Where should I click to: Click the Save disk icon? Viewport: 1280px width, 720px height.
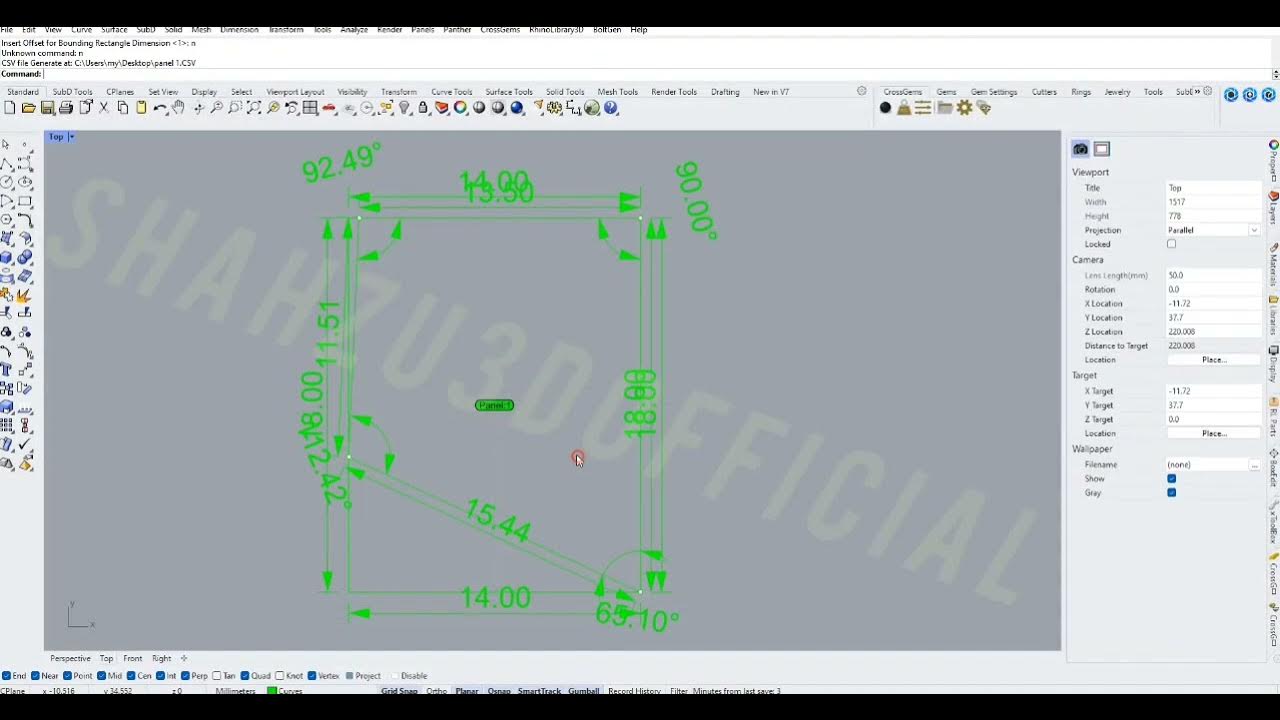click(47, 108)
